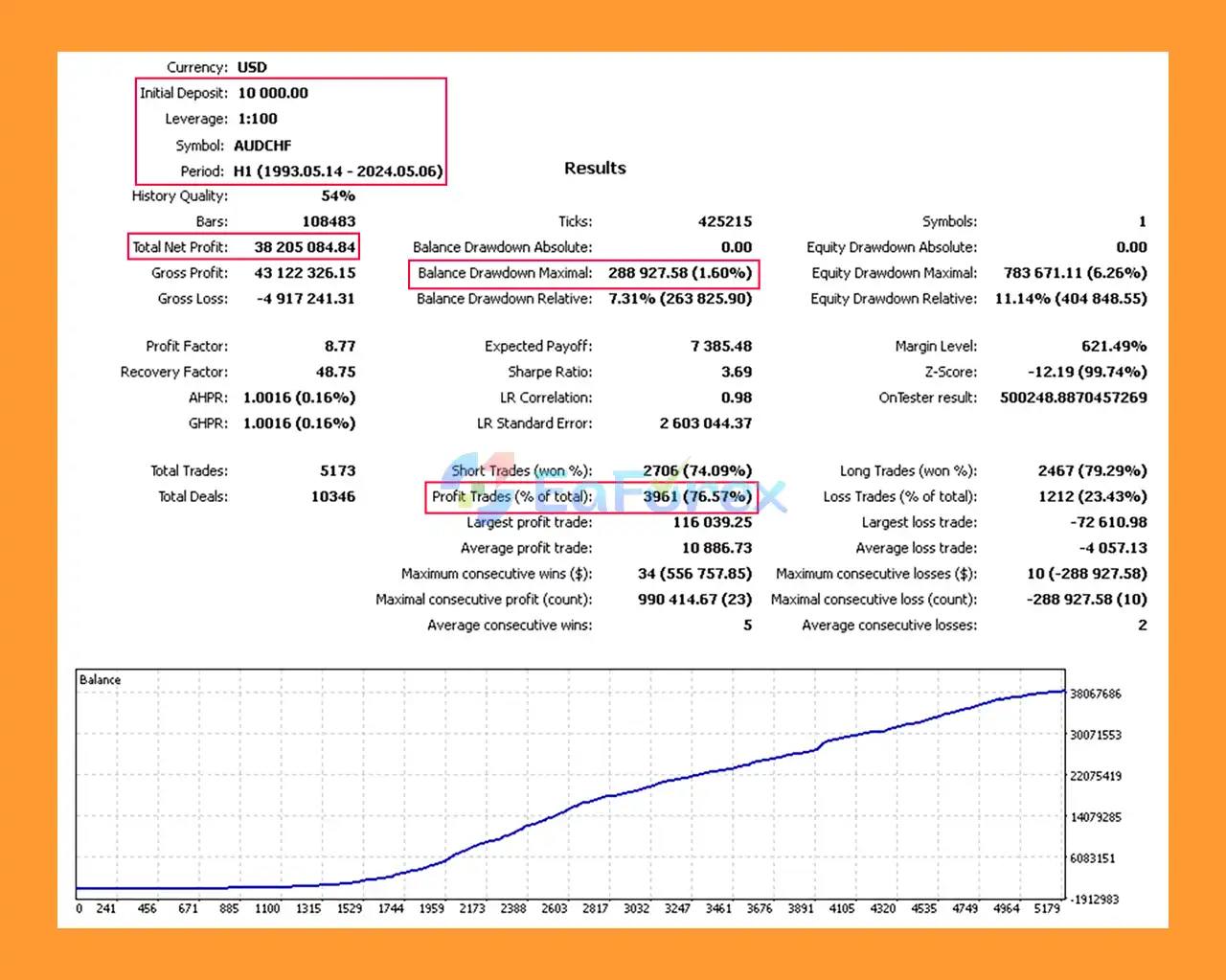The image size is (1226, 980).
Task: Select the AUDCHF symbol text
Action: pyautogui.click(x=262, y=146)
